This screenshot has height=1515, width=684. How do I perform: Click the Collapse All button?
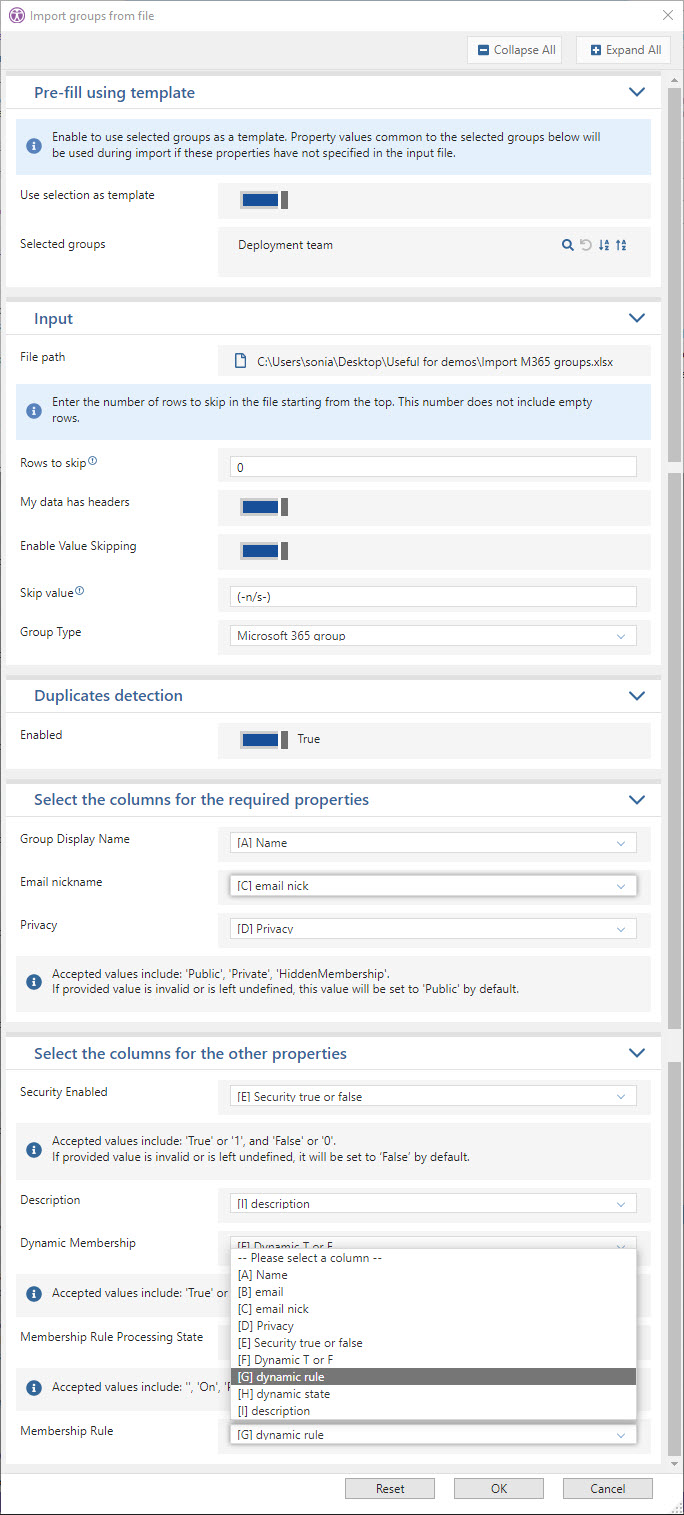(515, 50)
